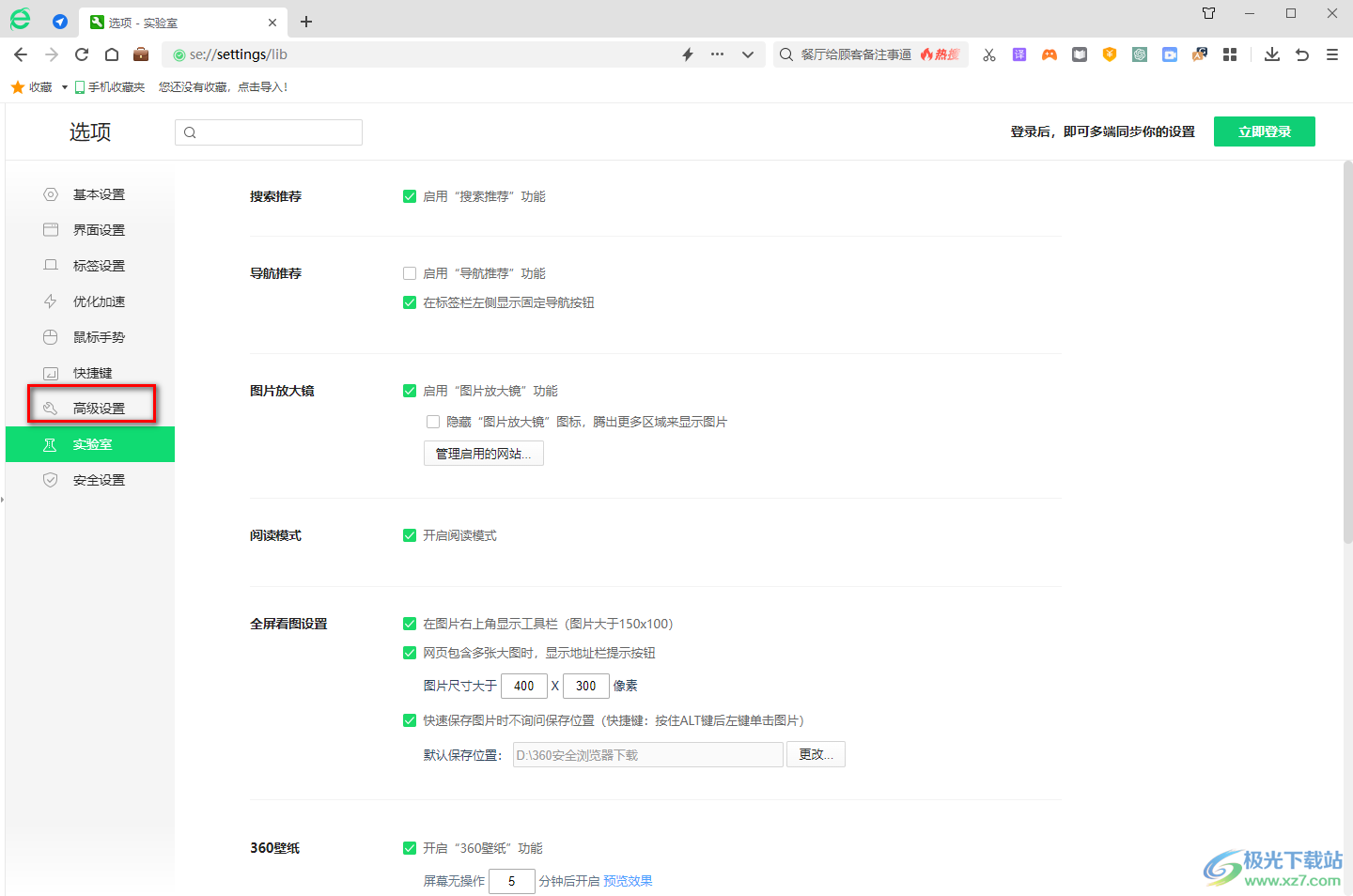This screenshot has height=896, width=1353.
Task: Open 安全设置 in sidebar
Action: [90, 480]
